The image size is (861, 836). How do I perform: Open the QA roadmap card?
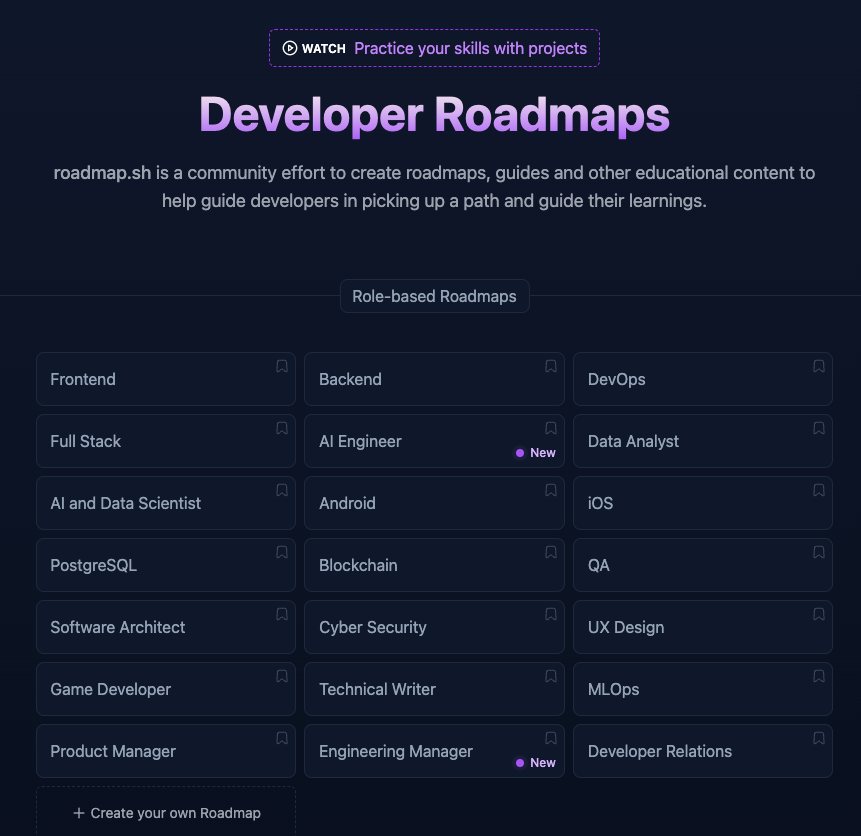pos(703,565)
